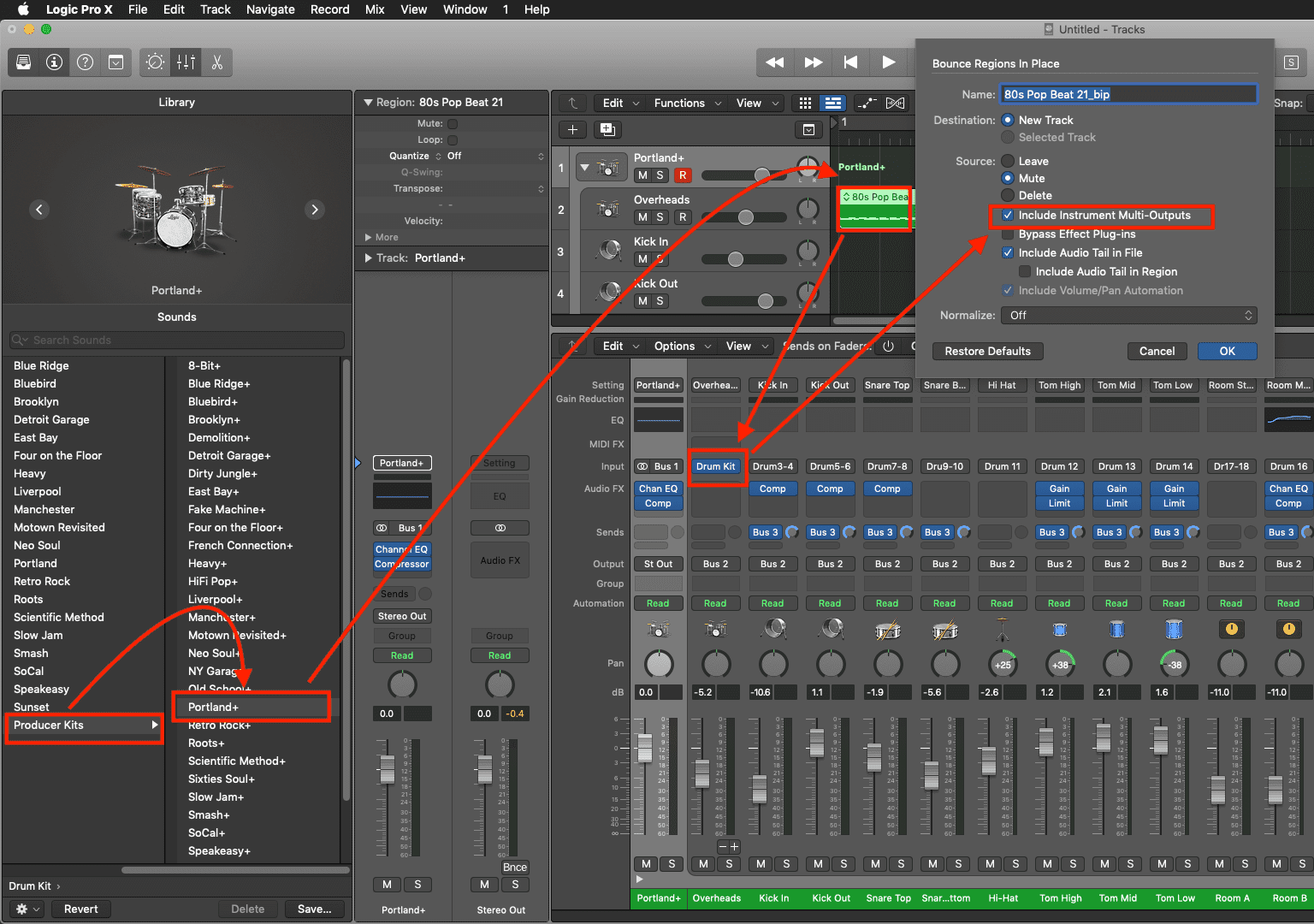Image resolution: width=1314 pixels, height=924 pixels.
Task: Click Cancel in Bounce dialog
Action: (1157, 352)
